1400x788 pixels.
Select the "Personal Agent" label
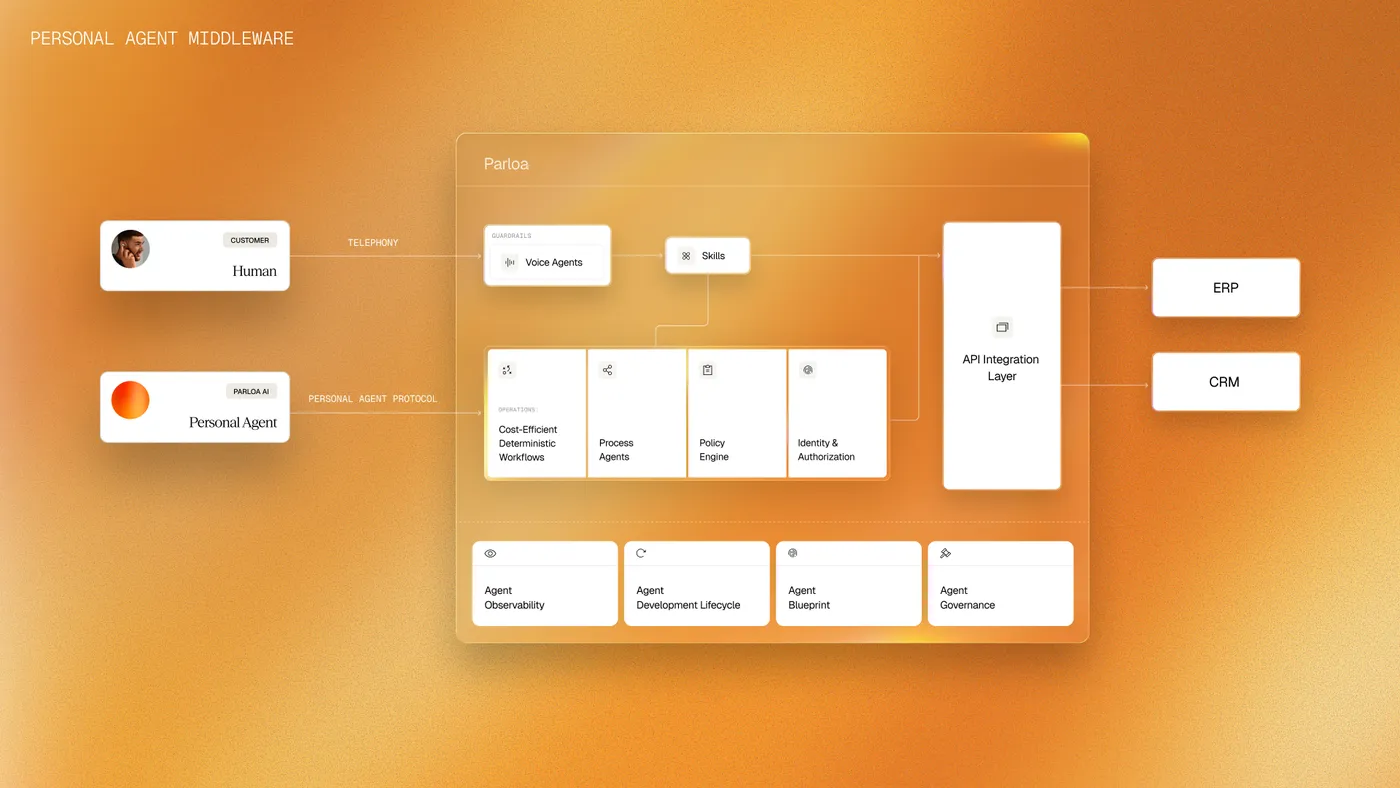click(233, 422)
